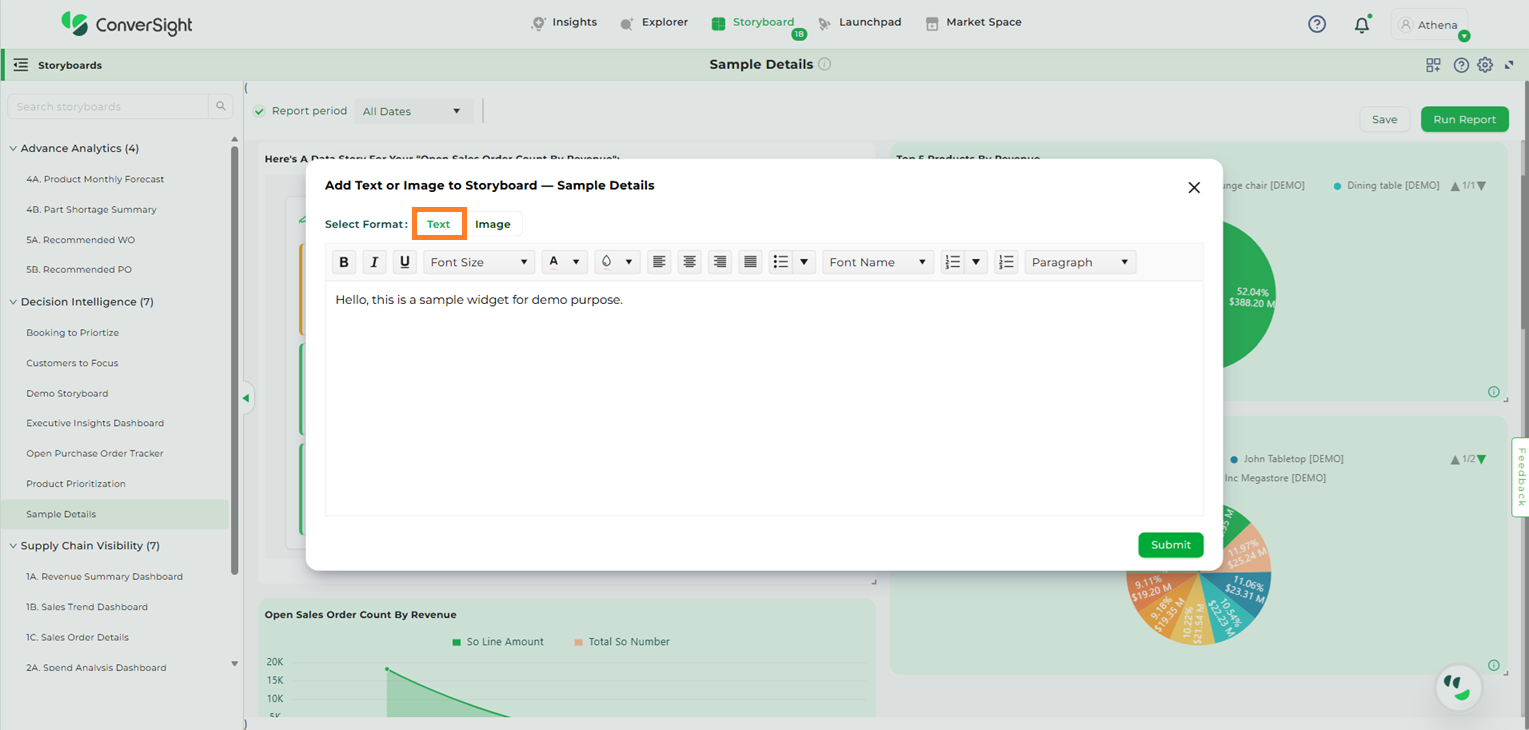Justify the paragraph text
Viewport: 1529px width, 730px height.
pos(750,262)
